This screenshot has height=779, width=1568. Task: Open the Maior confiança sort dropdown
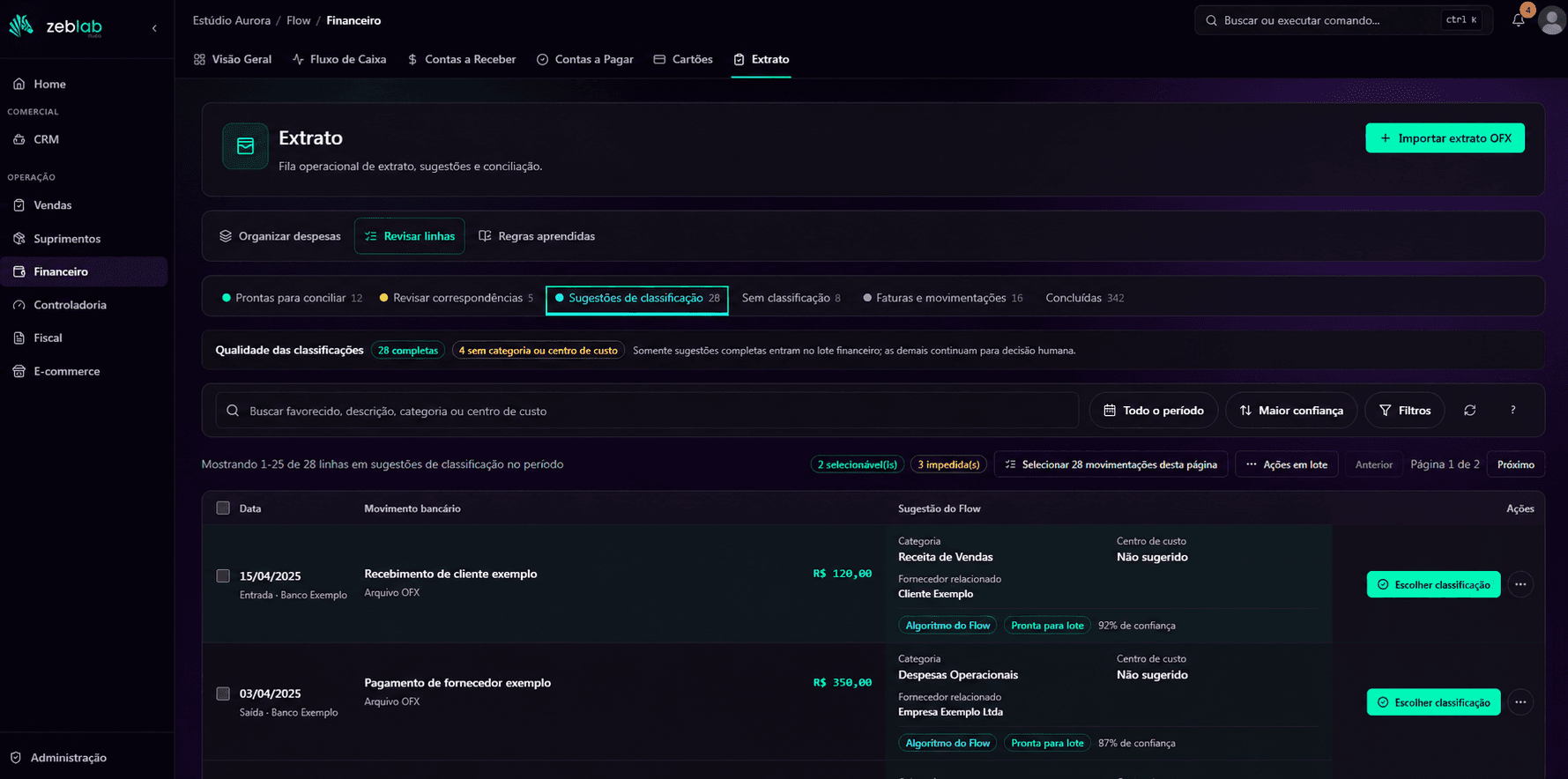pos(1291,411)
